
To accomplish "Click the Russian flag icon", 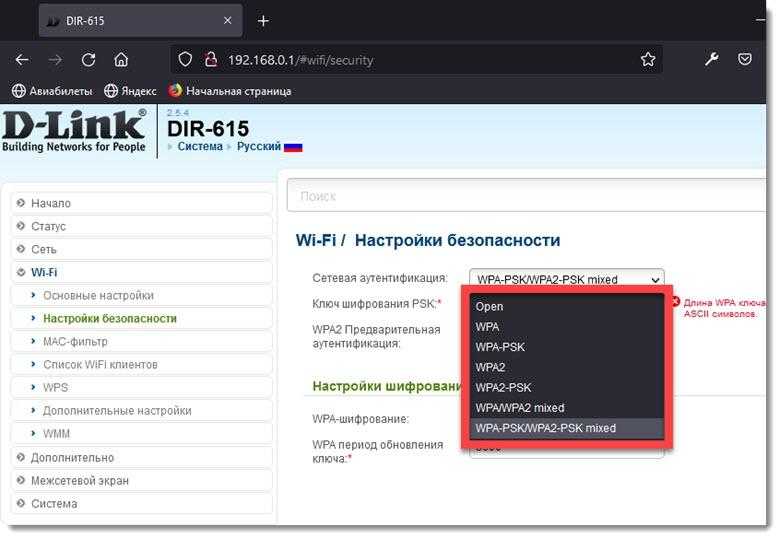I will (x=293, y=147).
